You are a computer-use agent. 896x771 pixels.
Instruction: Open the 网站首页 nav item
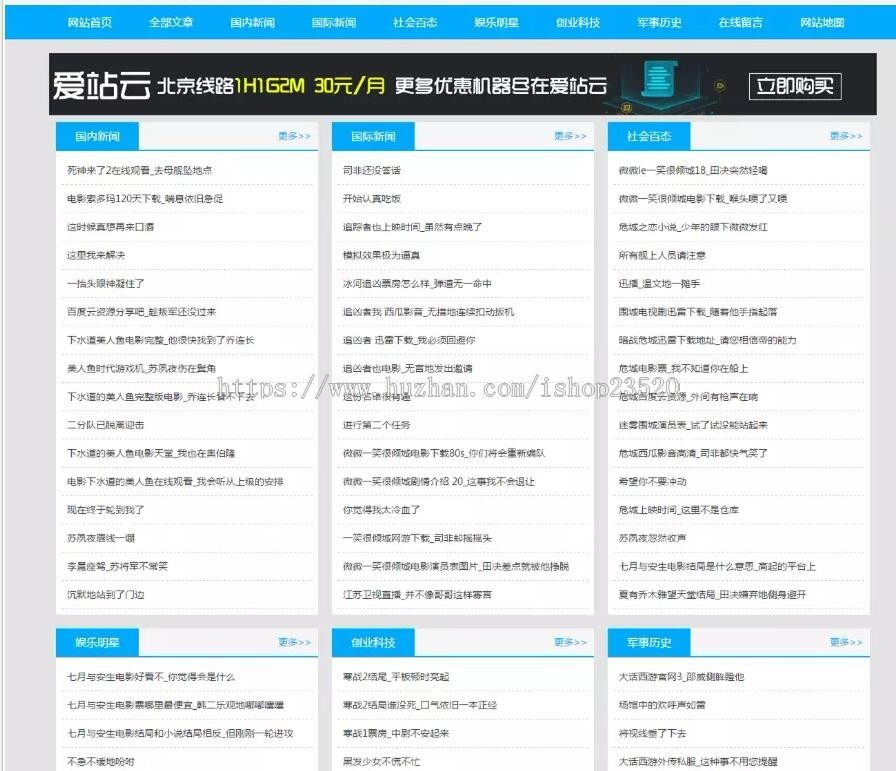click(x=90, y=22)
